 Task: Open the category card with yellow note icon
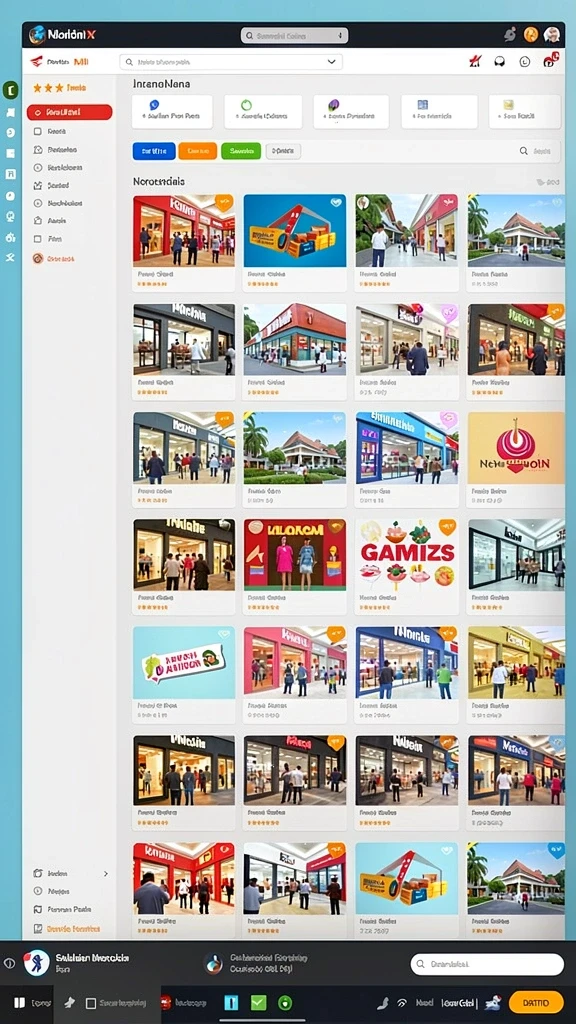pyautogui.click(x=524, y=111)
